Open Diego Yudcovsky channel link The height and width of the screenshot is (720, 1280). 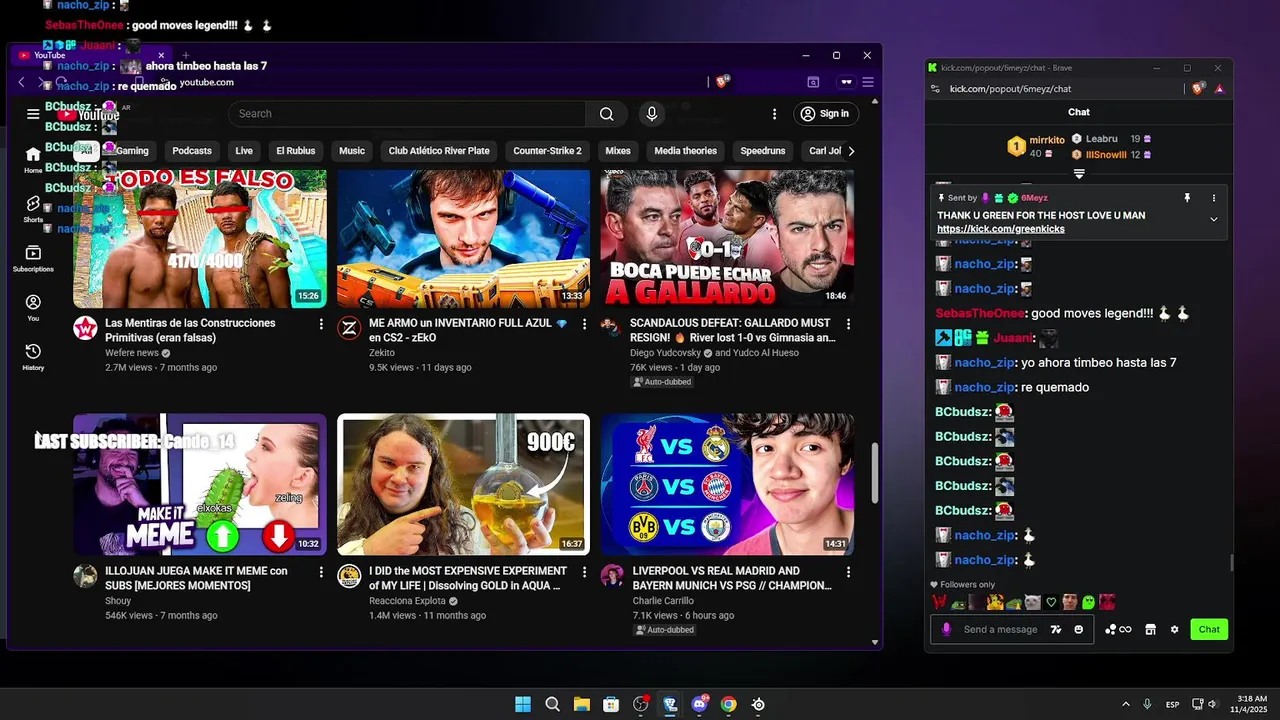pyautogui.click(x=667, y=353)
